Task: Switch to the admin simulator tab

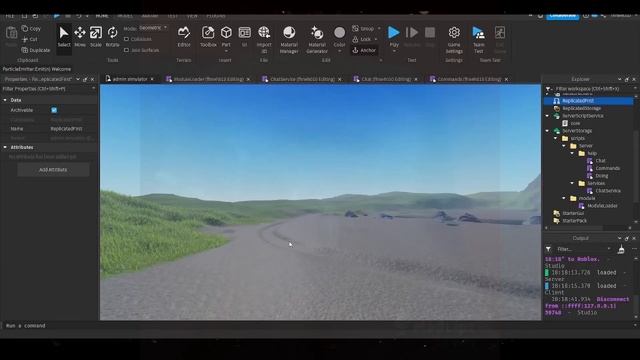Action: 129,79
